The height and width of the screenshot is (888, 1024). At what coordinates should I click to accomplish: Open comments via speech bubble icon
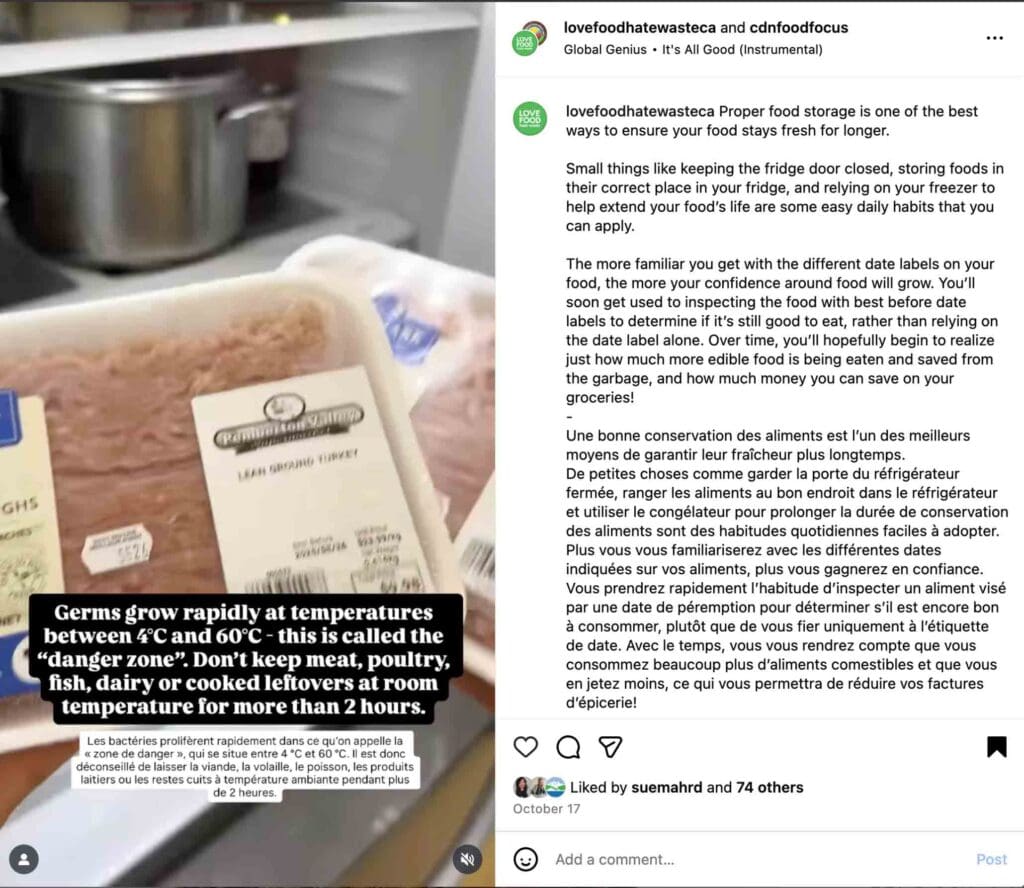tap(568, 746)
